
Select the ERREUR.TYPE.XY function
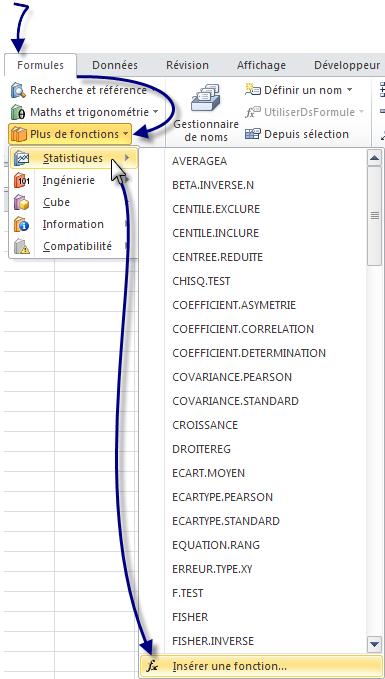(x=212, y=569)
